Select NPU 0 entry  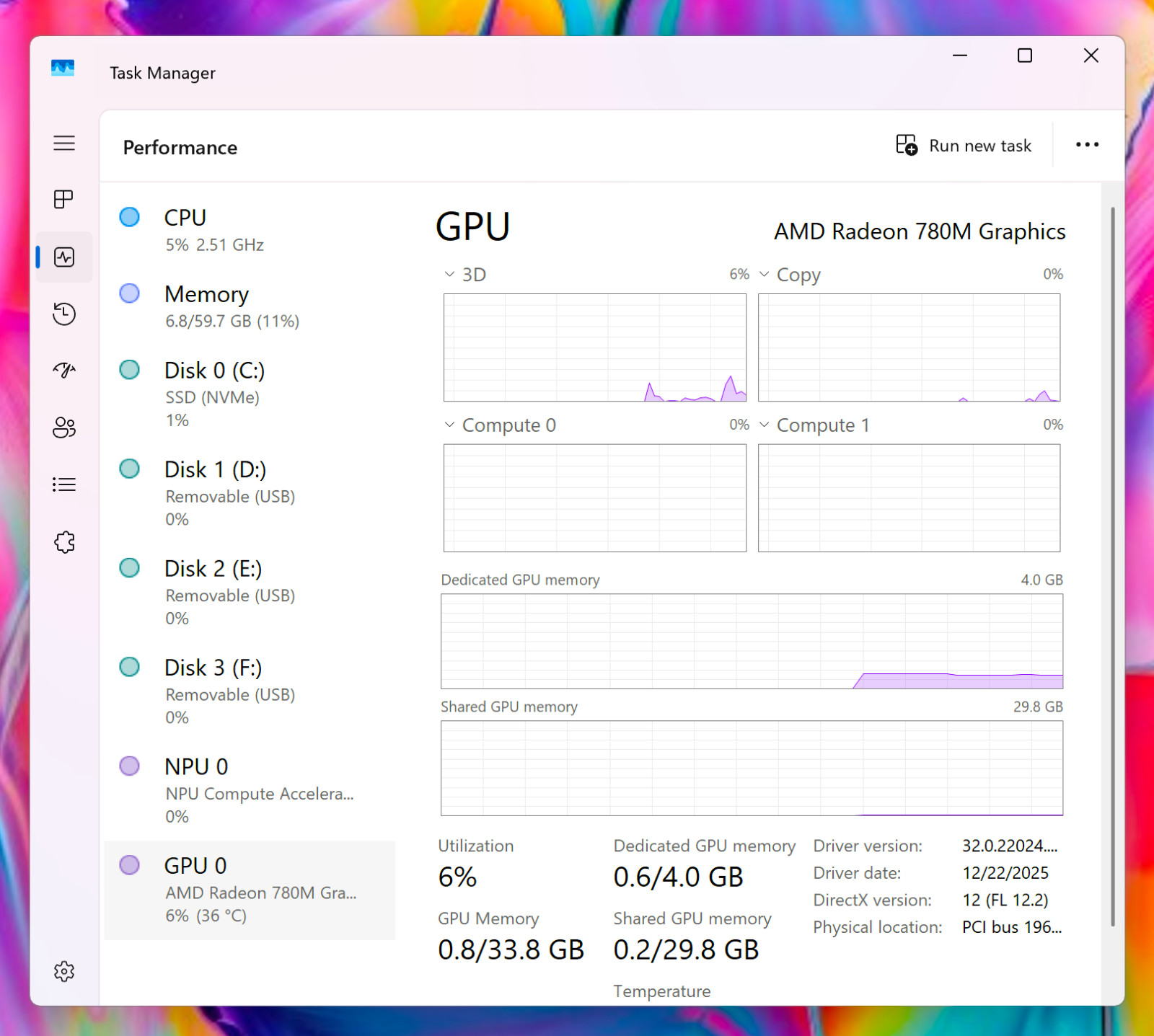click(250, 790)
